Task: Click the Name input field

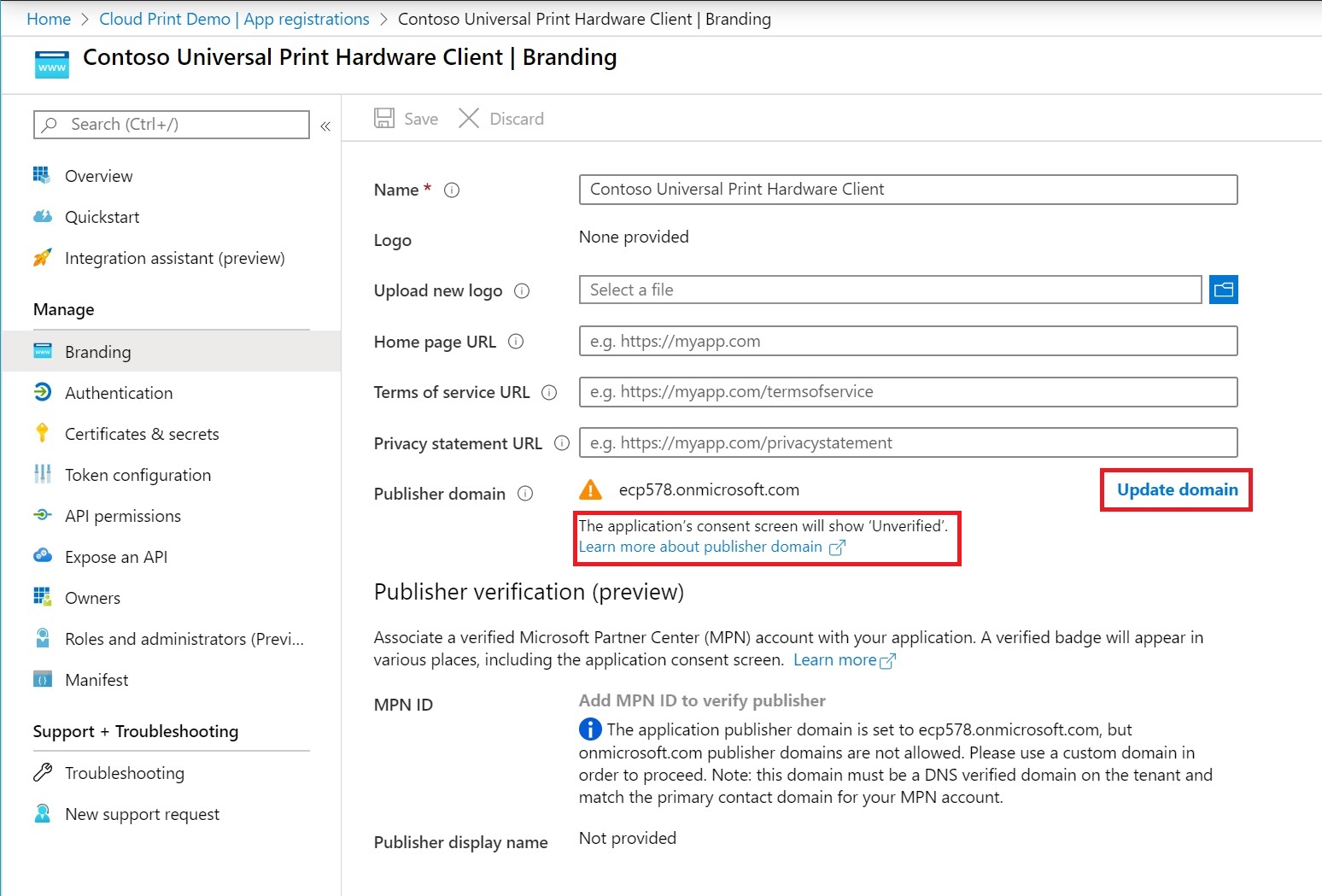Action: (908, 190)
